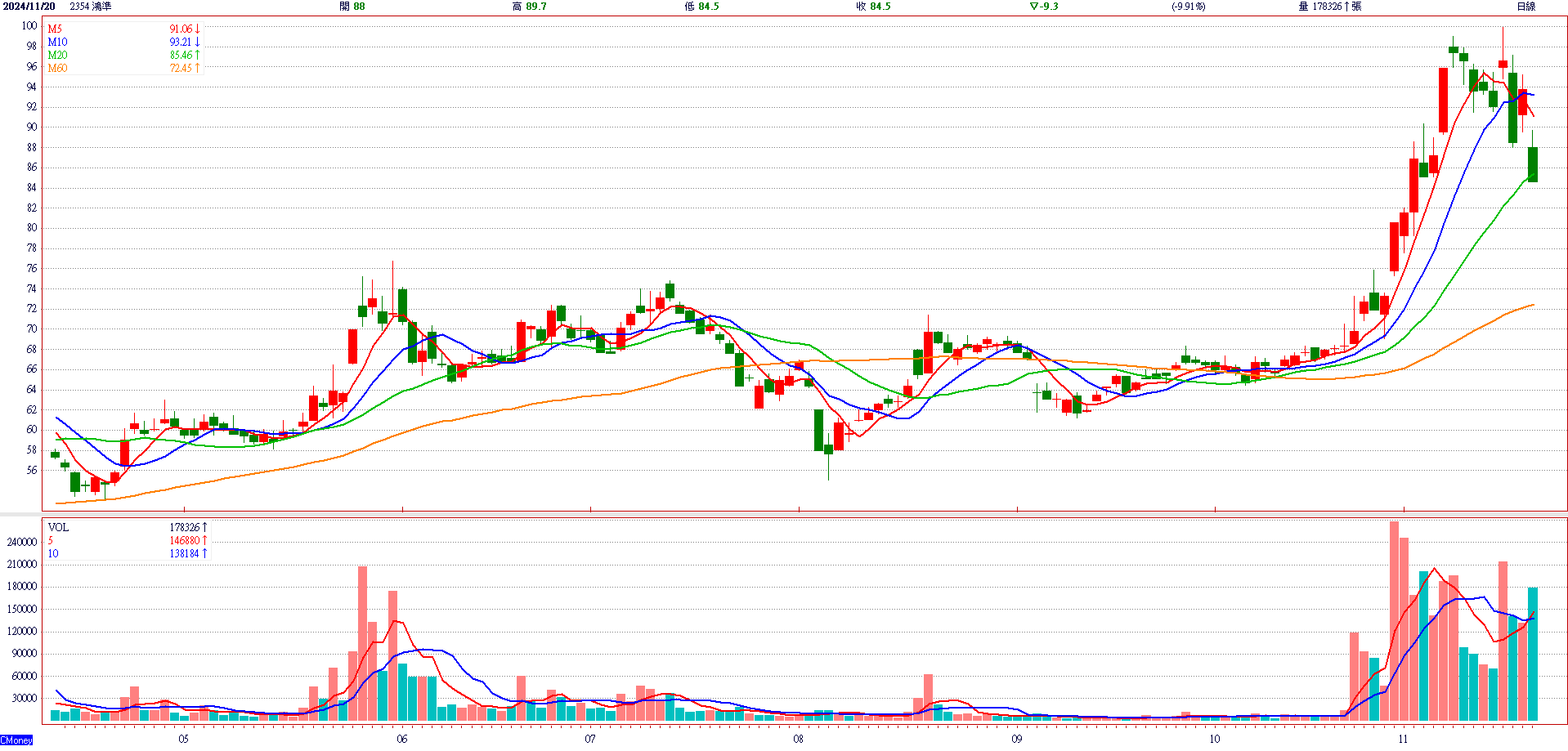Screen dimensions: 1568x751
Task: Click the 2024/11/20 date label
Action: [29, 7]
